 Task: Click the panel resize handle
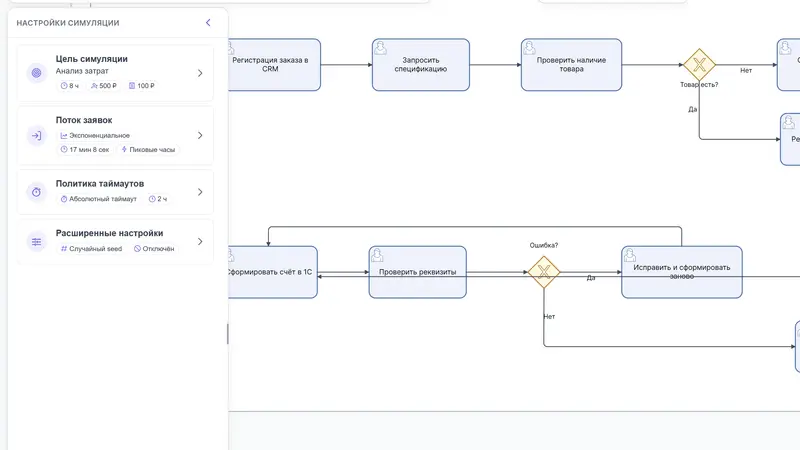pyautogui.click(x=228, y=334)
